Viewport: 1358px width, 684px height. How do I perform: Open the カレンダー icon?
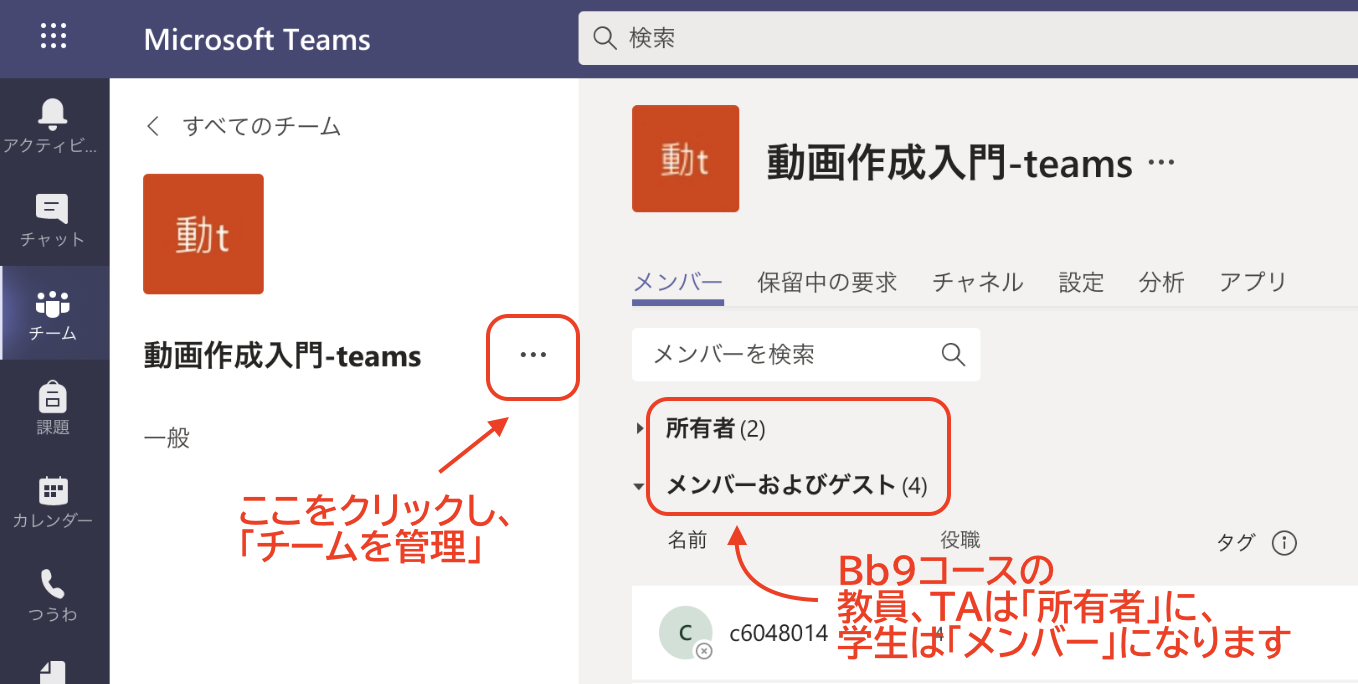(52, 492)
